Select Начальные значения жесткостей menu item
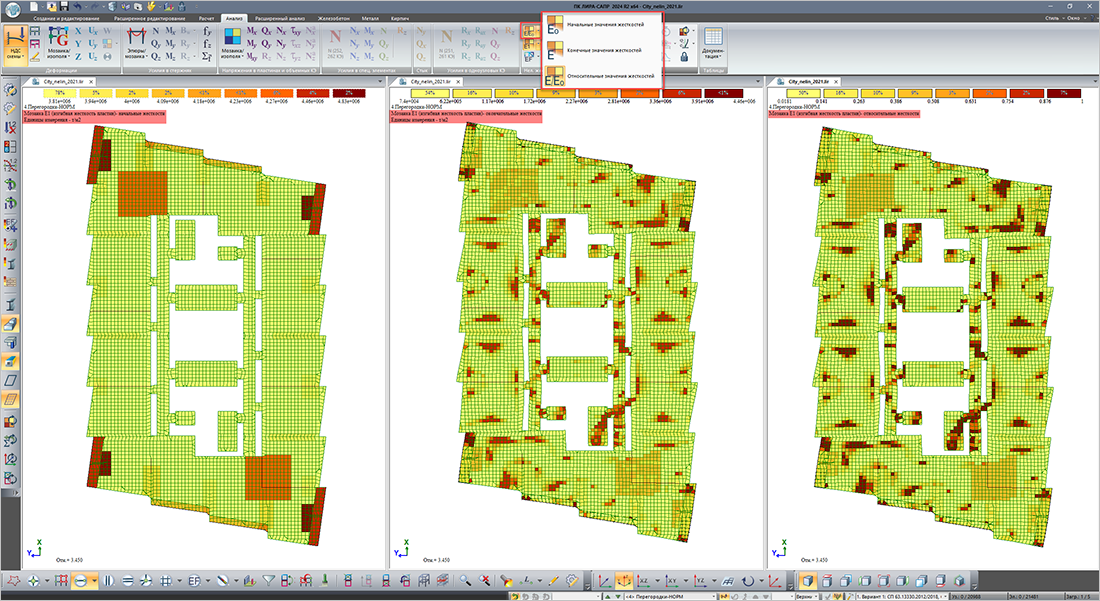This screenshot has height=601, width=1100. click(x=603, y=25)
